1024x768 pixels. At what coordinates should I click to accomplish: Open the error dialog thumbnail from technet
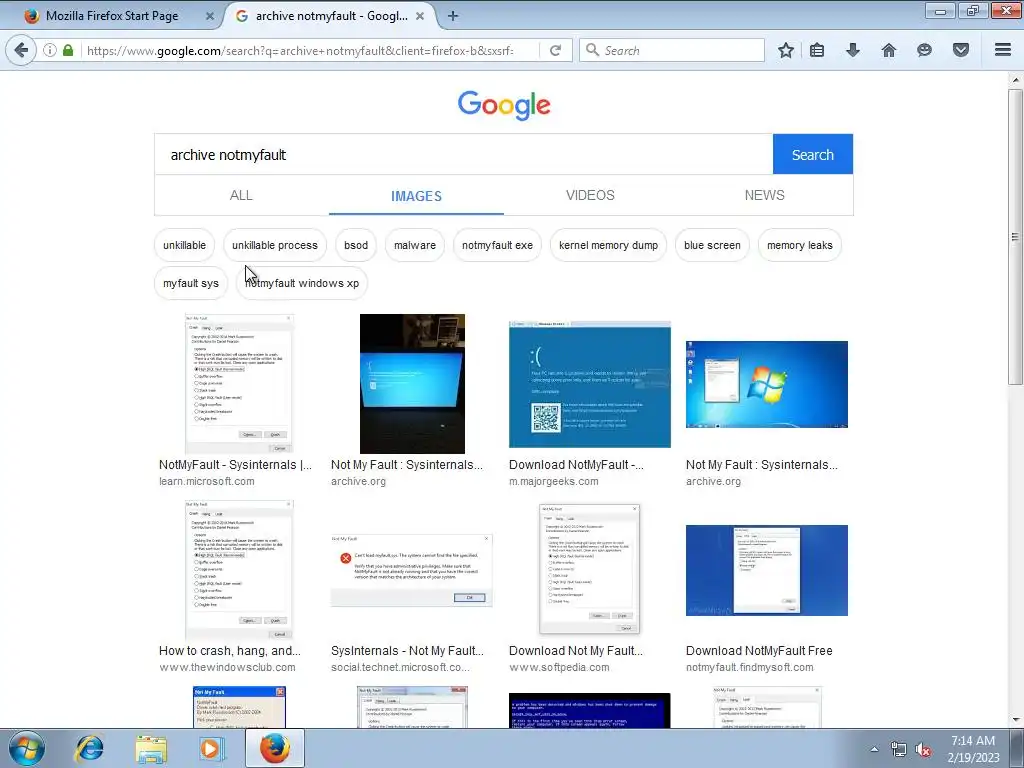411,570
